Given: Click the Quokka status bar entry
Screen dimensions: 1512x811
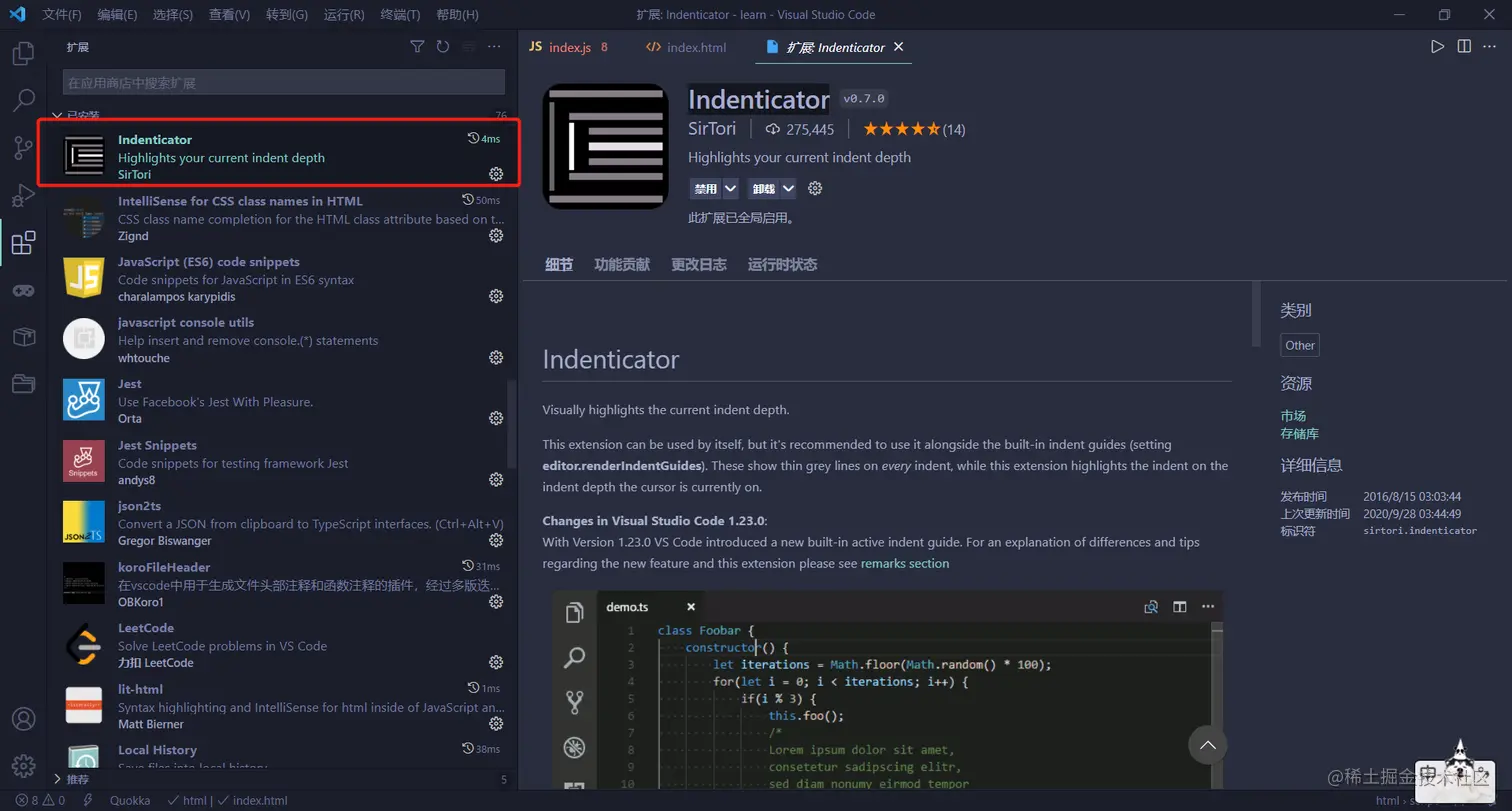Looking at the screenshot, I should pos(130,800).
